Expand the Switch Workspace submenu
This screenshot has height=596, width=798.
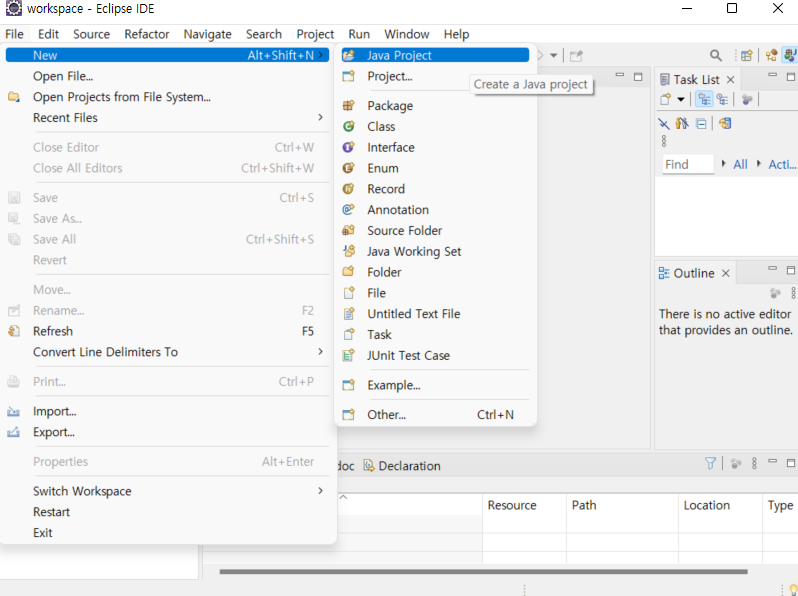pos(320,490)
